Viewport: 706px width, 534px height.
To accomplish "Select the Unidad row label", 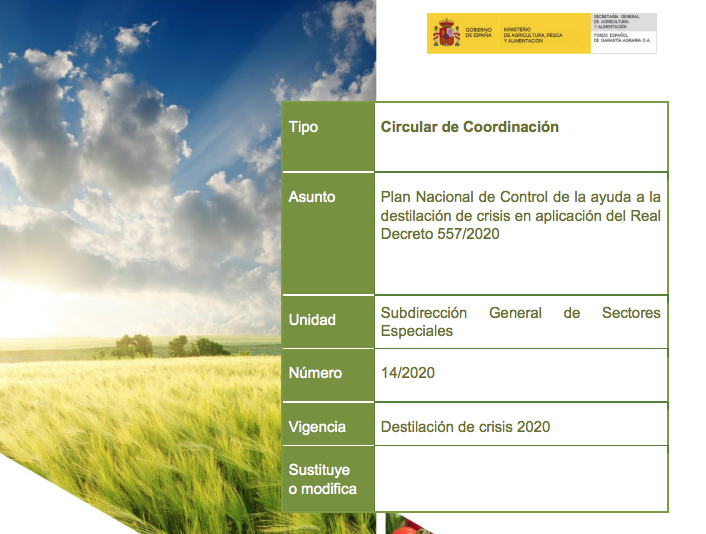I will 312,321.
